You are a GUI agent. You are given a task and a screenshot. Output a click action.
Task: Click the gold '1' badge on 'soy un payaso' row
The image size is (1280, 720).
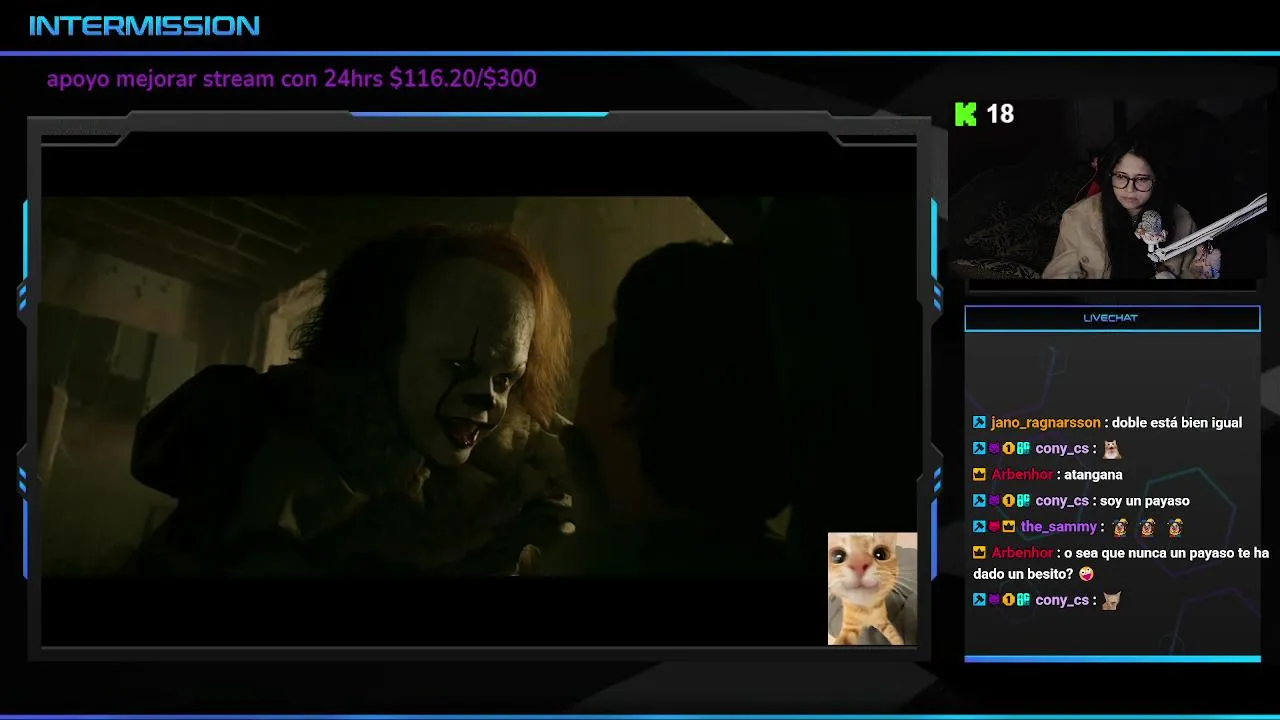pyautogui.click(x=1009, y=501)
